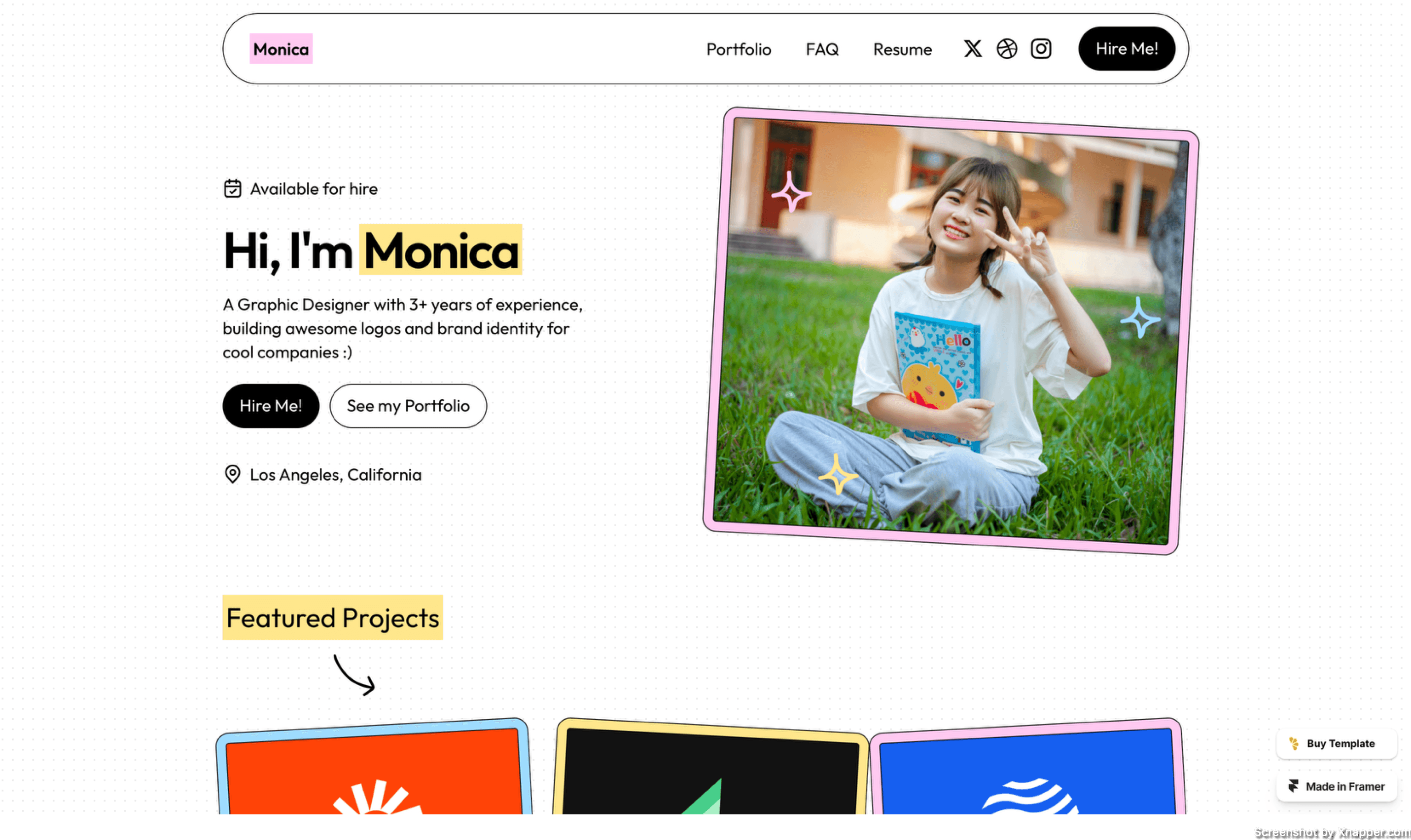Click Buy Template badge
This screenshot has width=1411, height=840.
(x=1339, y=744)
